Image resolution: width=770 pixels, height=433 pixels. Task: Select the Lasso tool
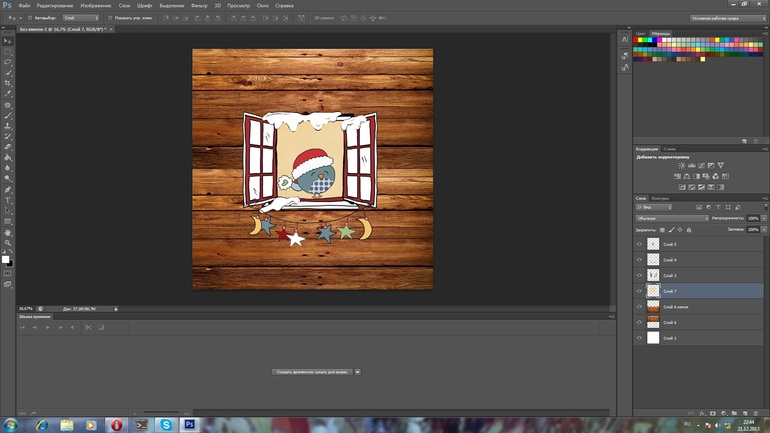(8, 62)
